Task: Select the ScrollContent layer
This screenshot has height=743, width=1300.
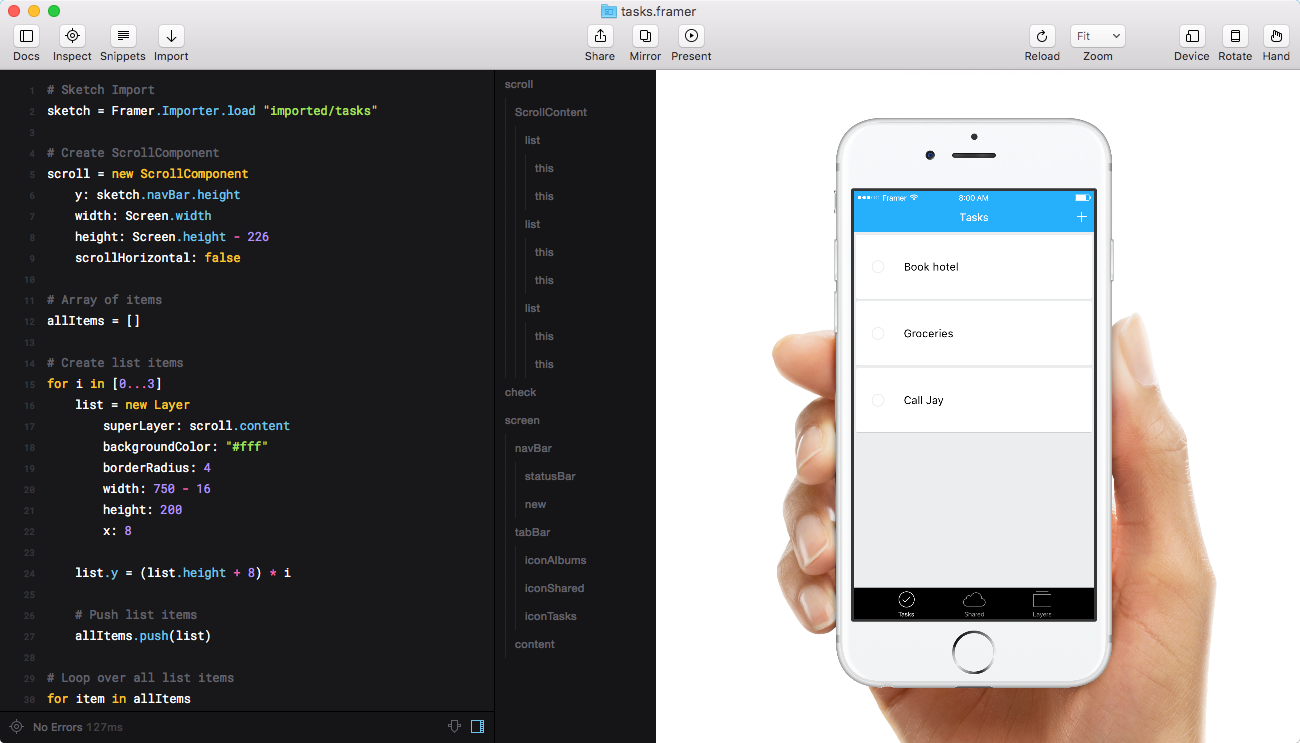Action: (551, 112)
